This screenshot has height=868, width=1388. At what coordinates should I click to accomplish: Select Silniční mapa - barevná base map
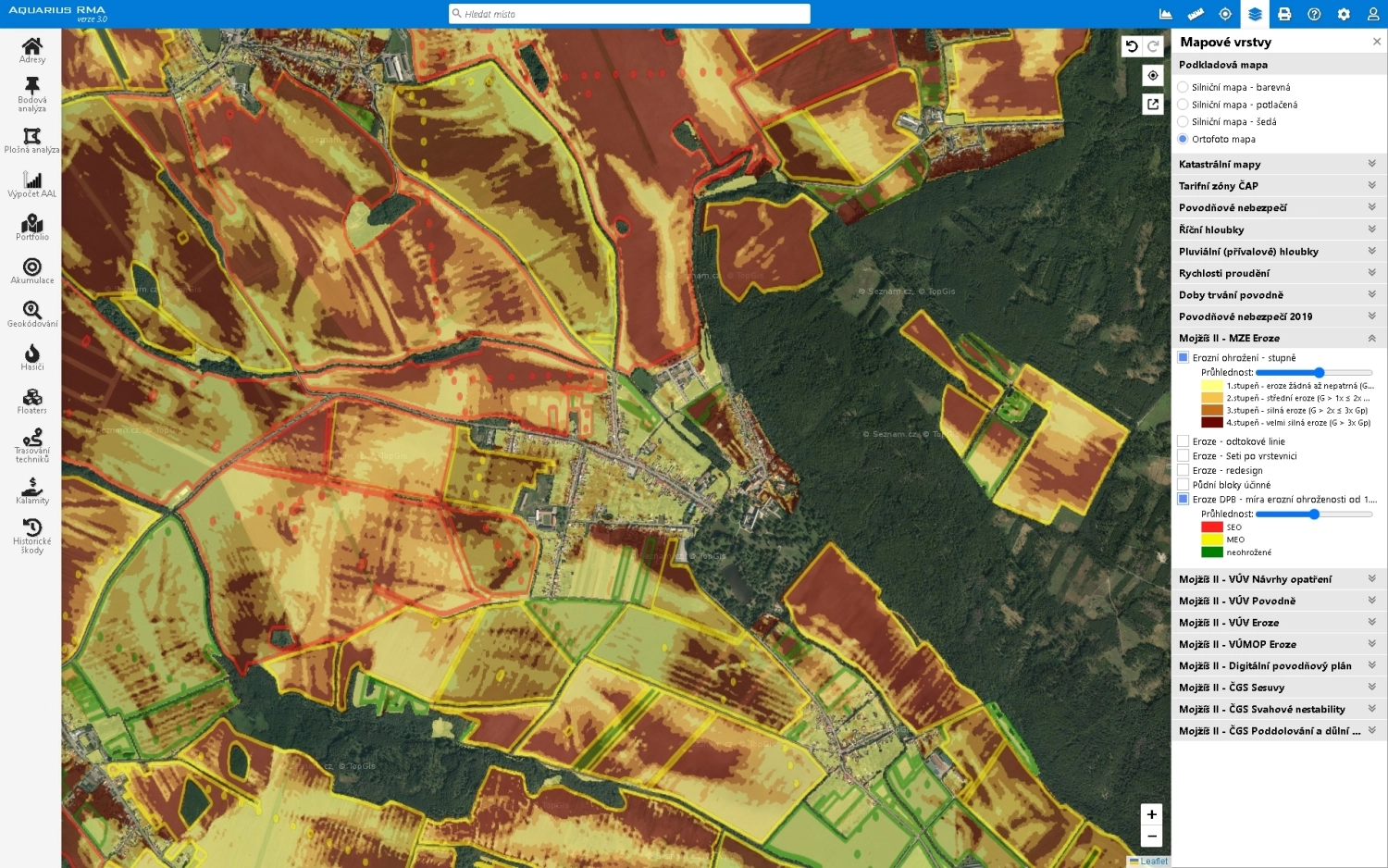pos(1183,87)
